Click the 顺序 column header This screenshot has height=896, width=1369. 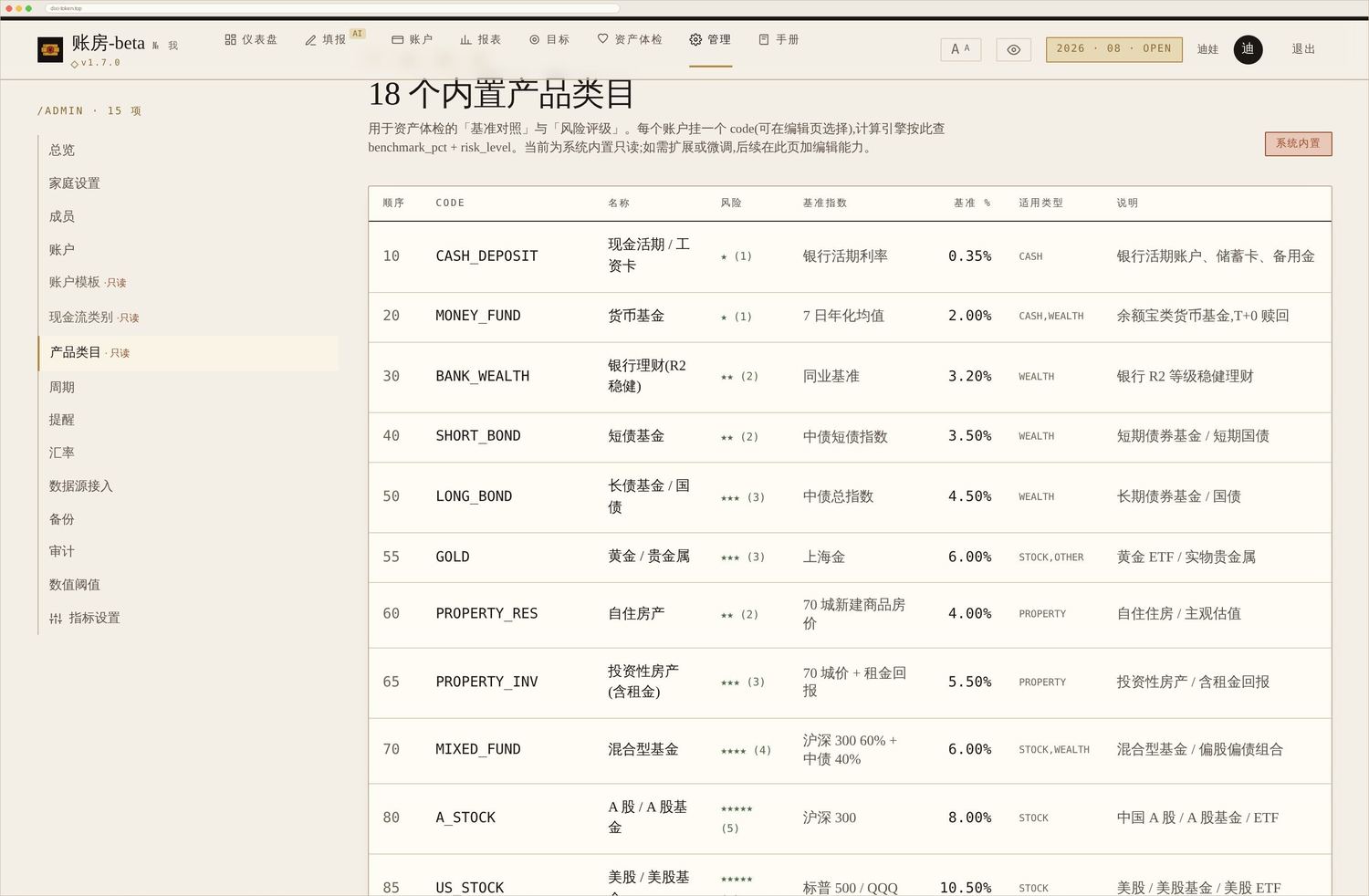pos(393,203)
